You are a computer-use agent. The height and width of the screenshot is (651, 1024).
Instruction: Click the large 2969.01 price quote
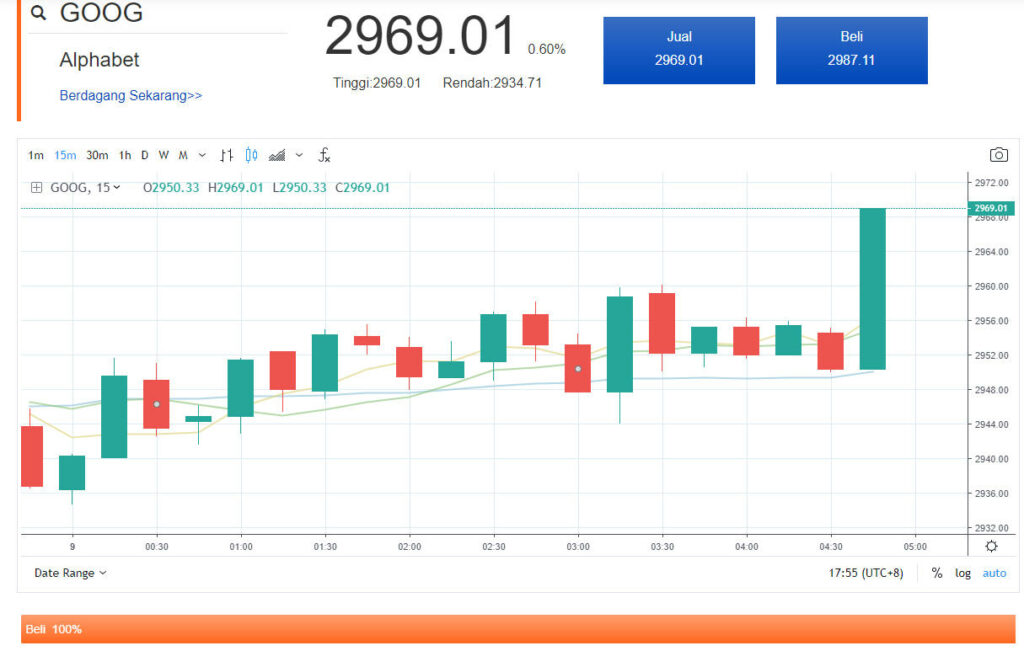click(420, 36)
